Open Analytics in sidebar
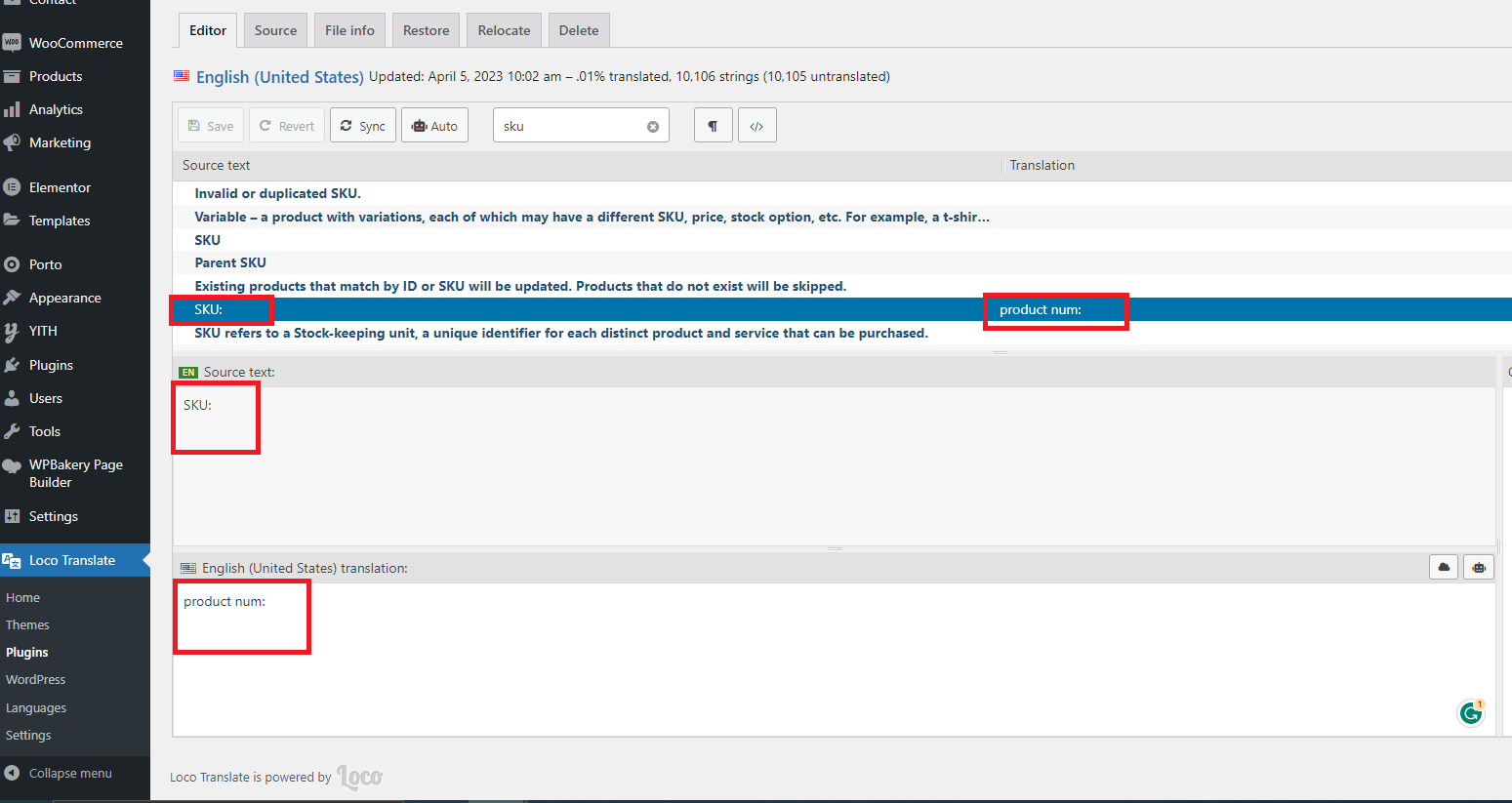1512x803 pixels. click(x=75, y=109)
